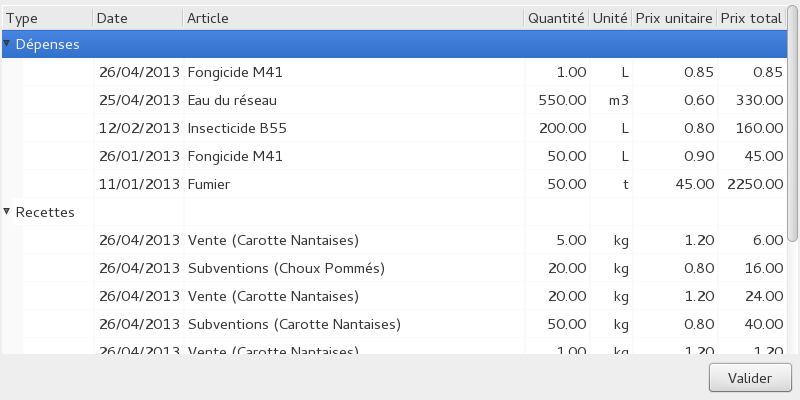800x400 pixels.
Task: Click date 12/02/2013 cell
Action: click(x=139, y=128)
